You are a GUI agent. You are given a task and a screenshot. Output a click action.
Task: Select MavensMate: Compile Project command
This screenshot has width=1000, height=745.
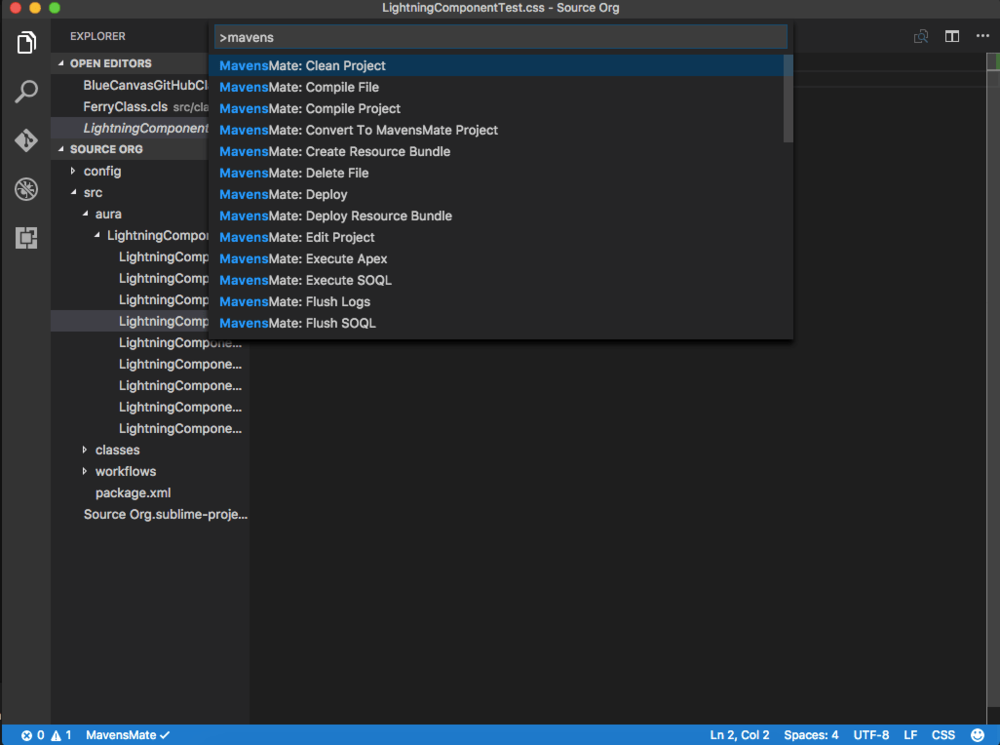(x=496, y=108)
